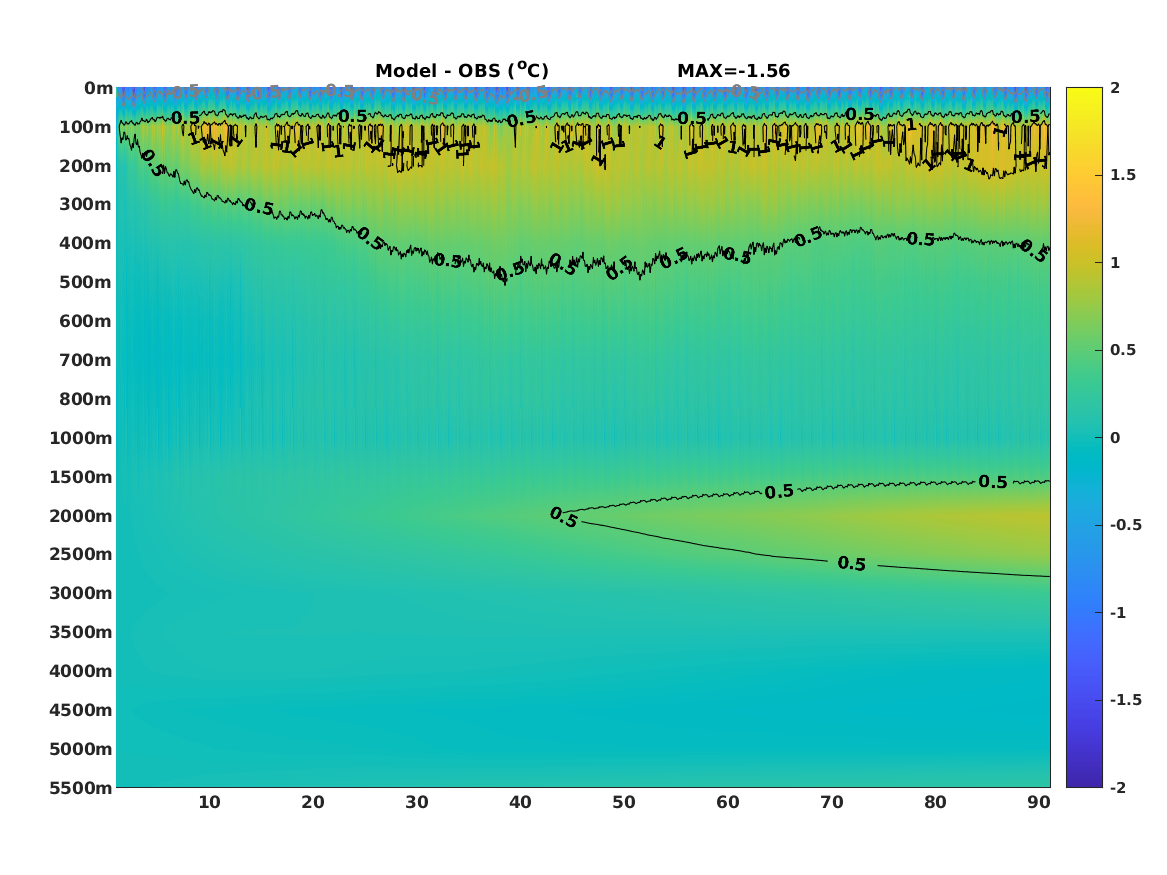Click the '600m' depth axis label

(x=86, y=321)
